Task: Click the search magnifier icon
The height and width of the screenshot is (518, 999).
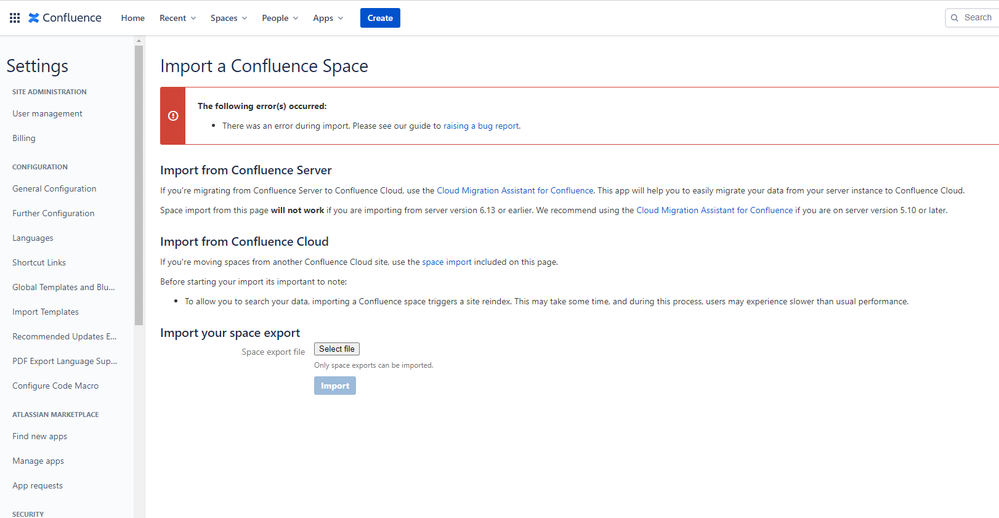Action: 954,18
